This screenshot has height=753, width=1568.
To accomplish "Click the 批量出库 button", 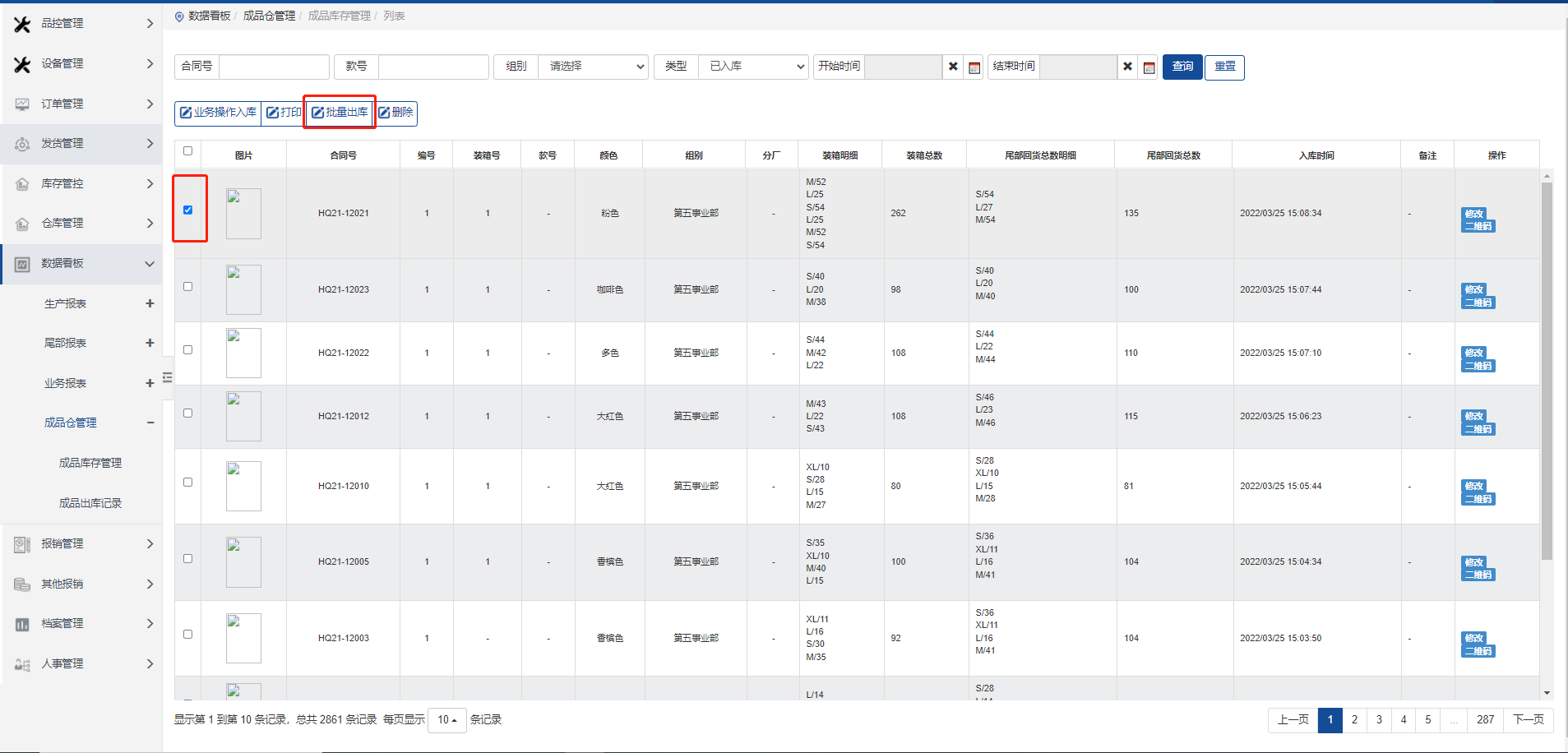I will 340,113.
